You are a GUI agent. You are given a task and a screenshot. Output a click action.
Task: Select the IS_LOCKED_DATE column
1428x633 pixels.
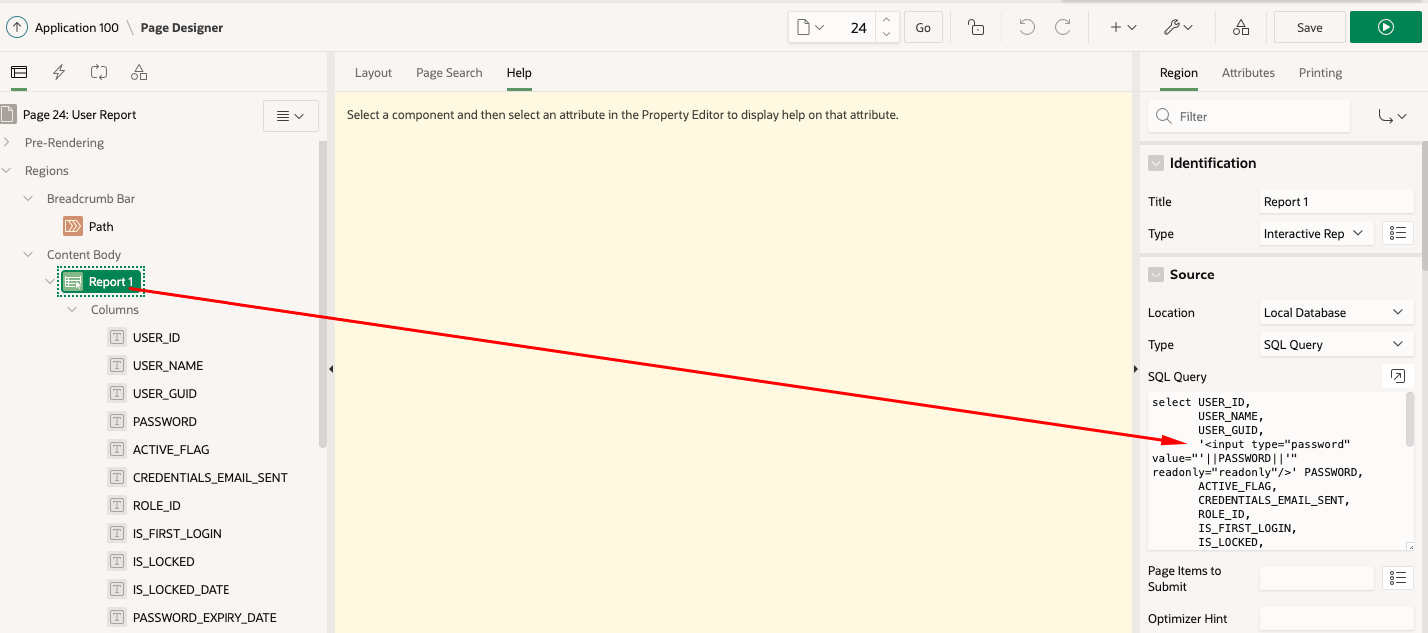[x=181, y=590]
